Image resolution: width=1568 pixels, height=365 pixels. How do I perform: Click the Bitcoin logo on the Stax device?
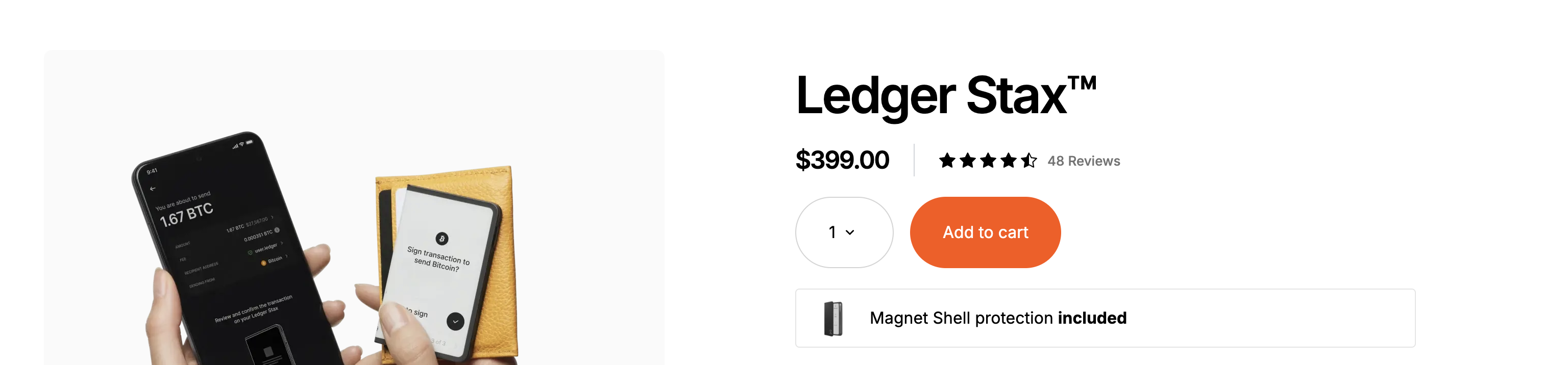[x=442, y=239]
